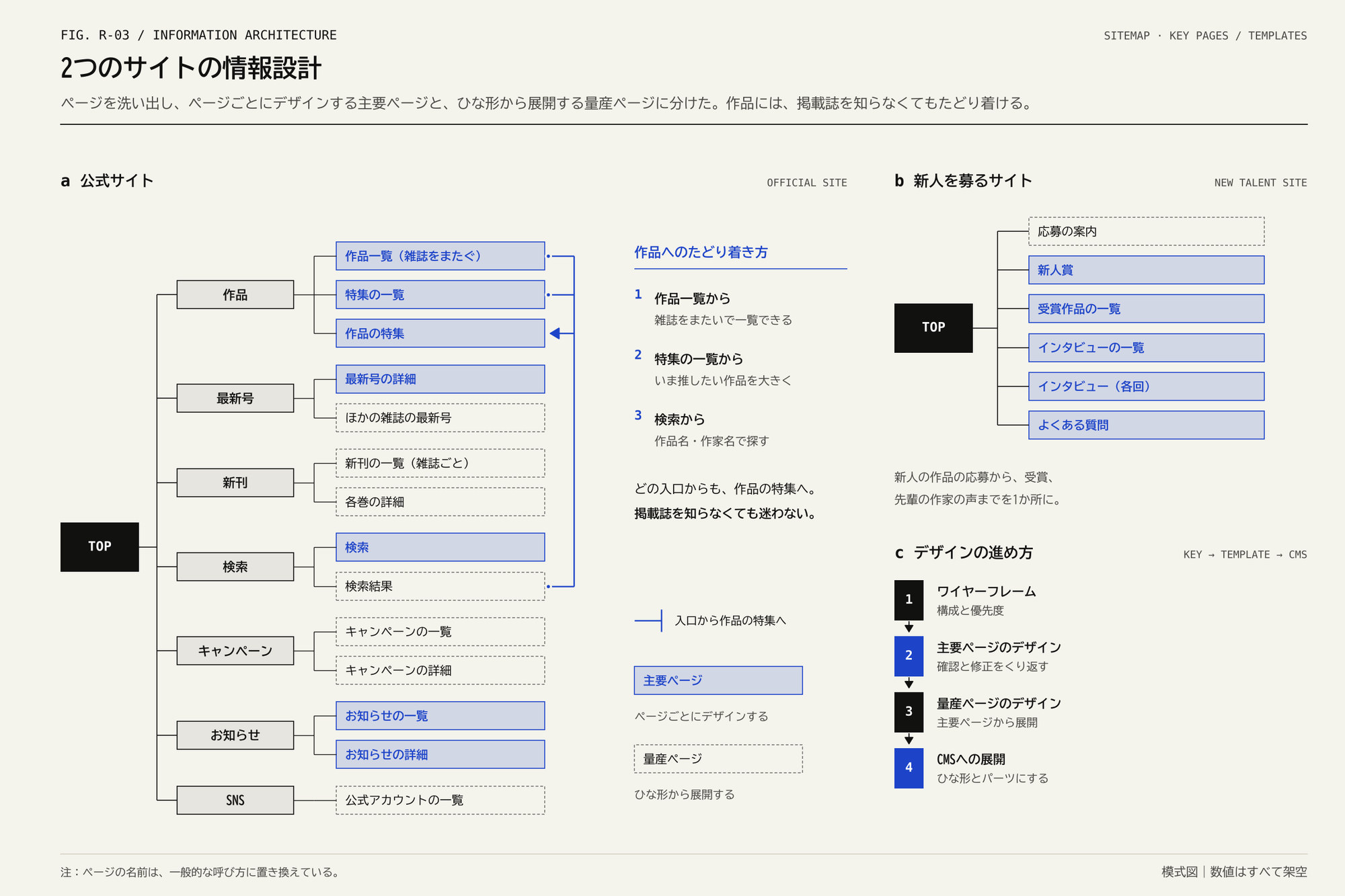Click the dashed 各巻の詳細 box

point(440,501)
